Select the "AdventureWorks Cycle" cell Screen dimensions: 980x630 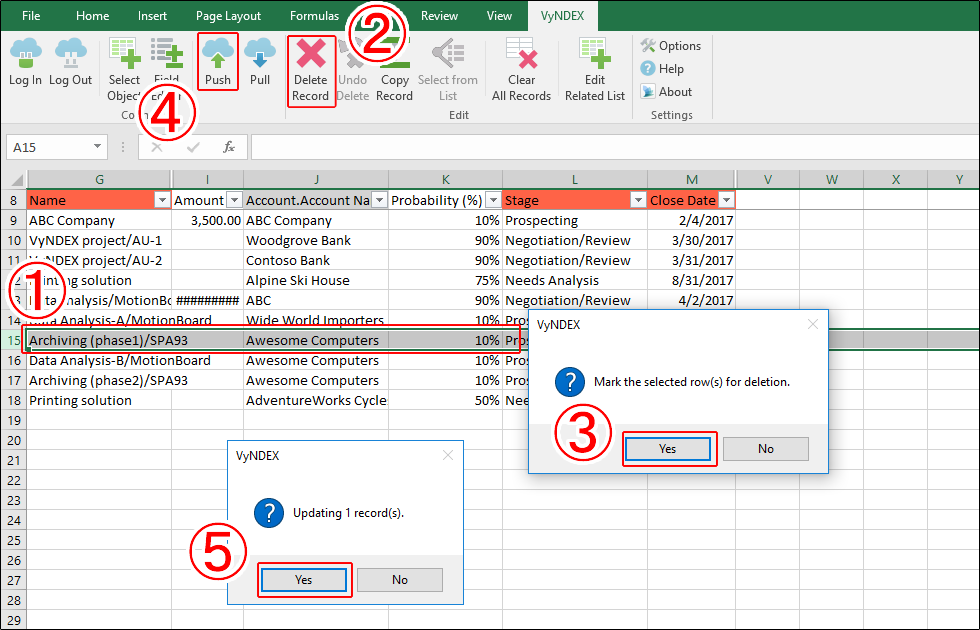coord(316,401)
